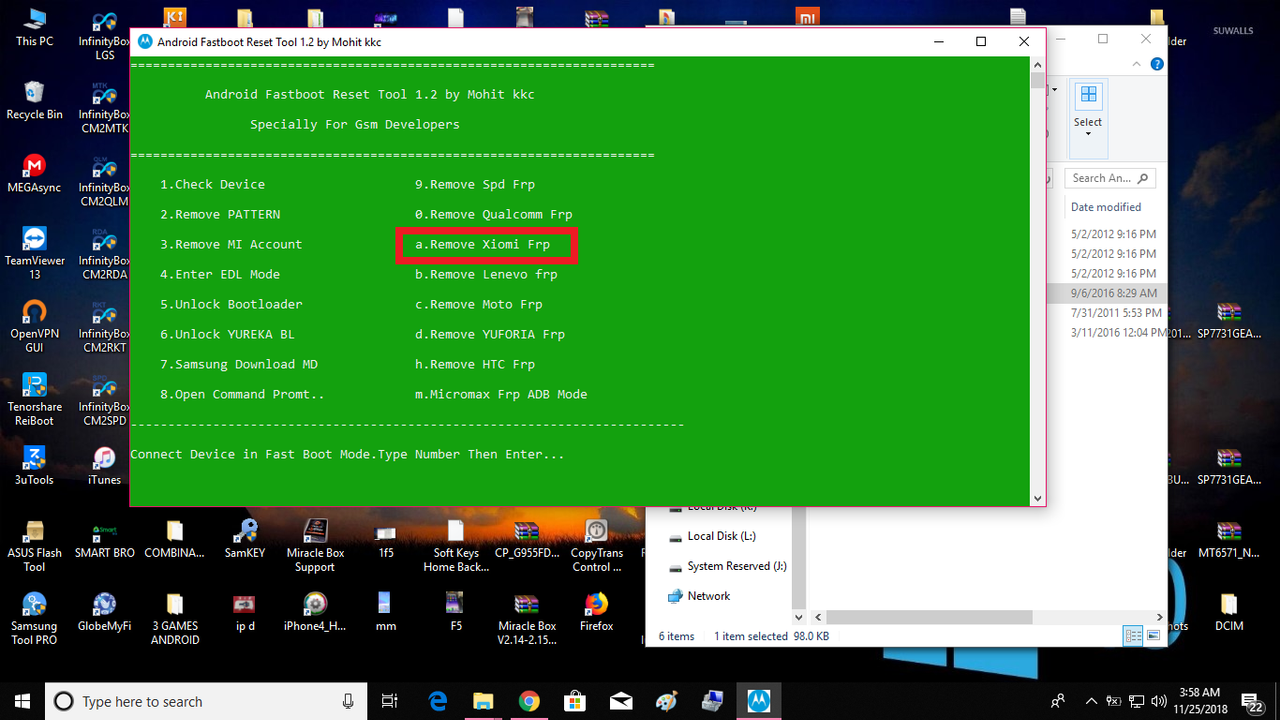Click the taskbar microphone icon
Image resolution: width=1280 pixels, height=720 pixels.
click(347, 701)
